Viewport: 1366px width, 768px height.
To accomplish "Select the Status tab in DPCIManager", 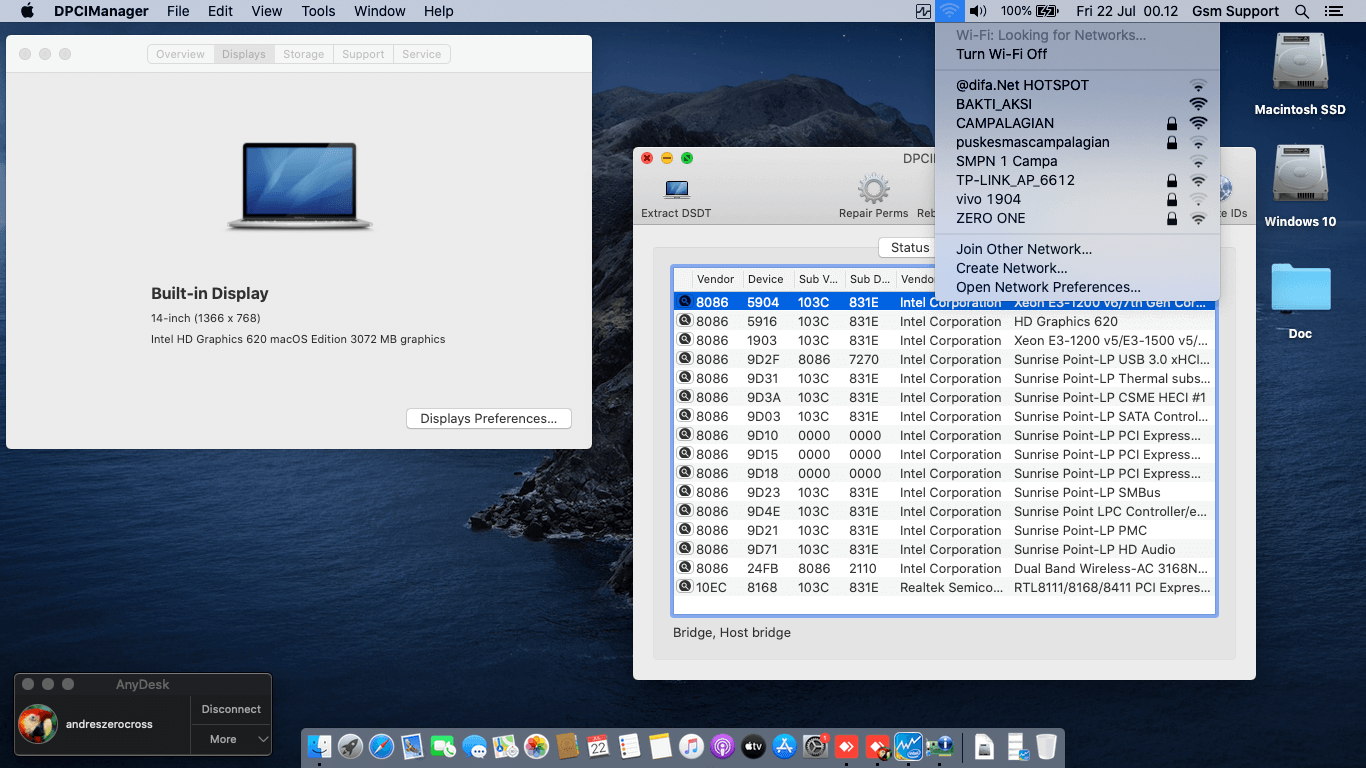I will coord(909,247).
